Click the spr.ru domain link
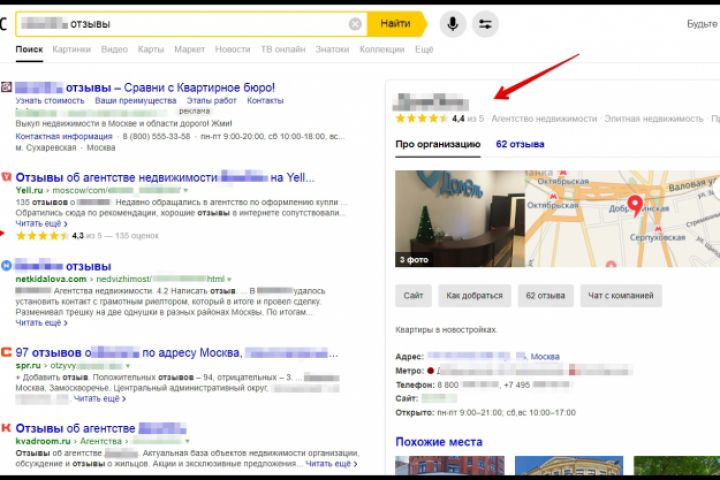Viewport: 720px width, 480px height. point(28,366)
